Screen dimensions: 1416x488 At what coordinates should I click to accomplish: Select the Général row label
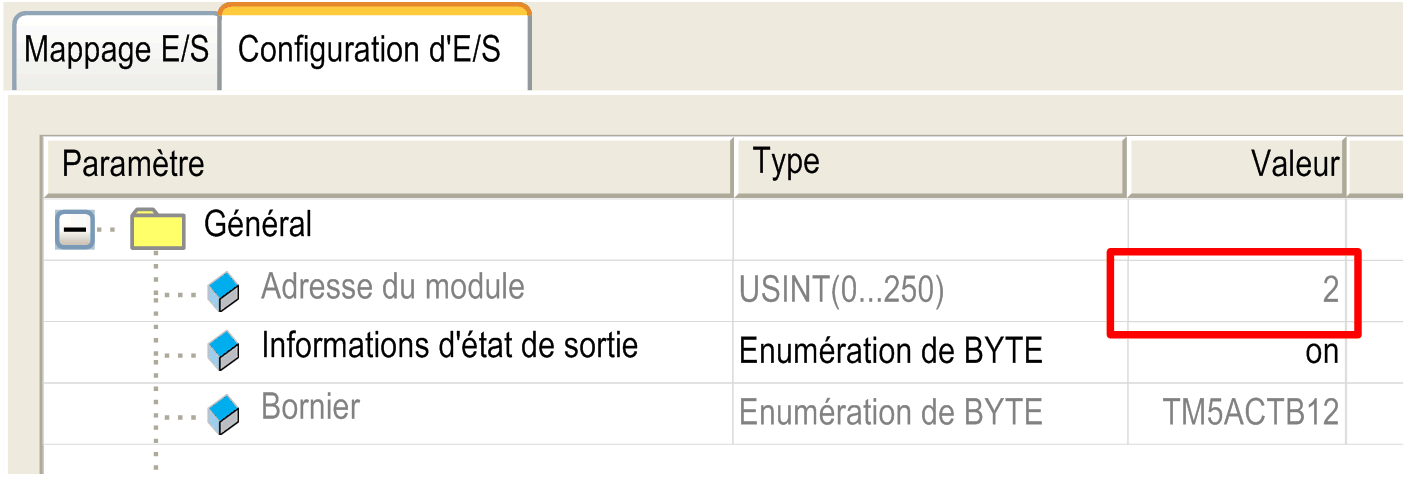(258, 224)
